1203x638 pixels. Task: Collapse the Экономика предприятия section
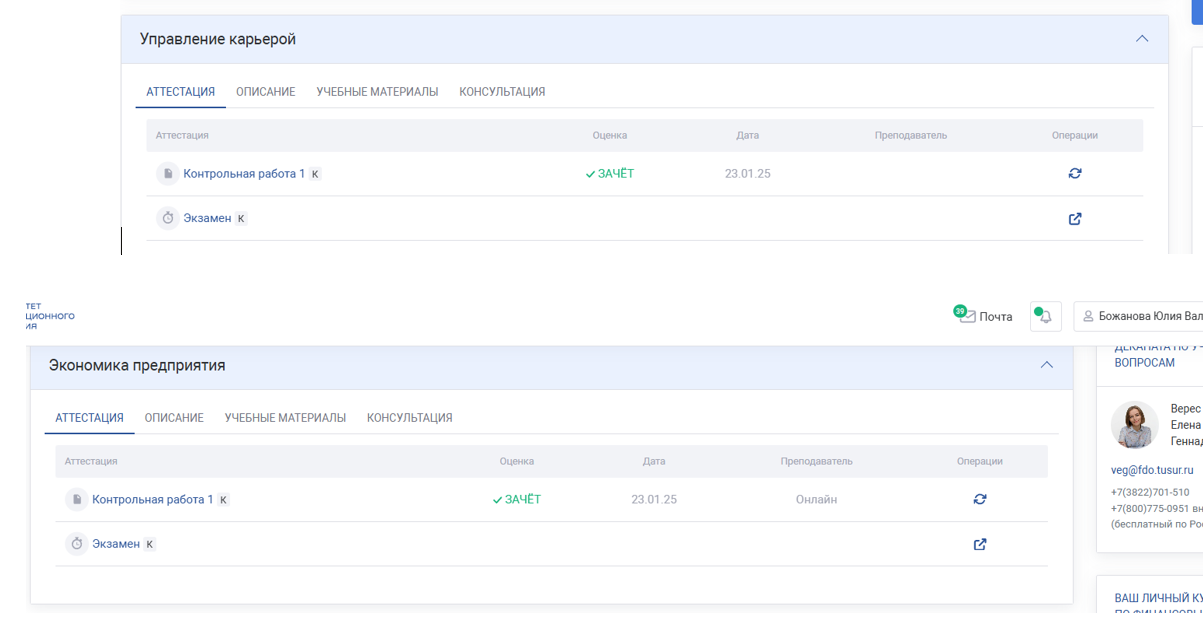pyautogui.click(x=1047, y=365)
